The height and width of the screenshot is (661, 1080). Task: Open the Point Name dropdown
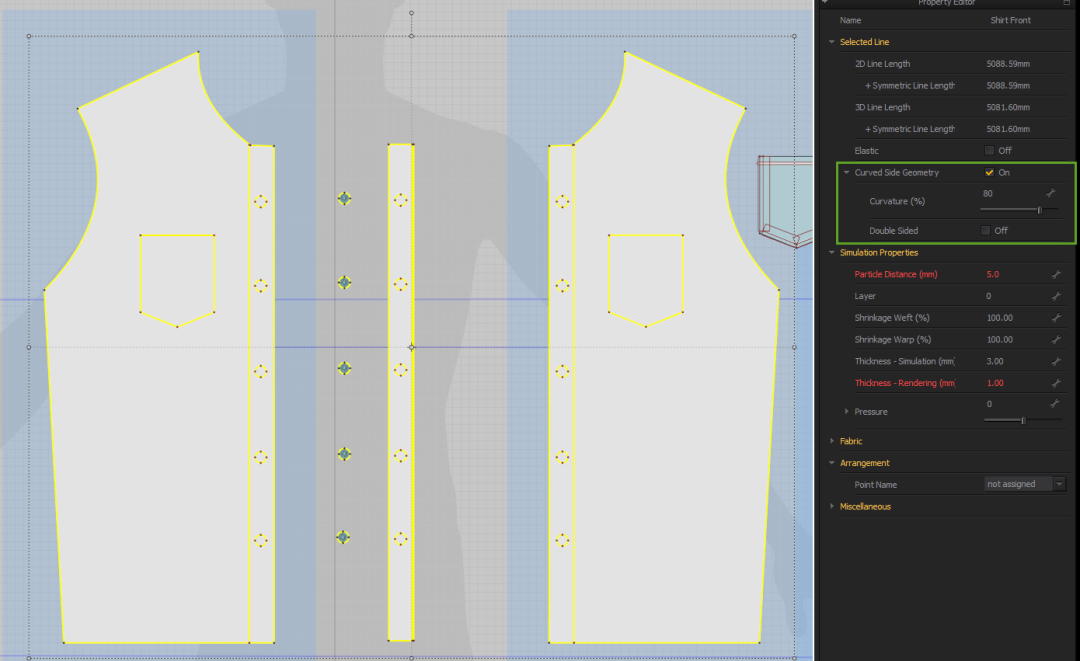tap(1059, 484)
